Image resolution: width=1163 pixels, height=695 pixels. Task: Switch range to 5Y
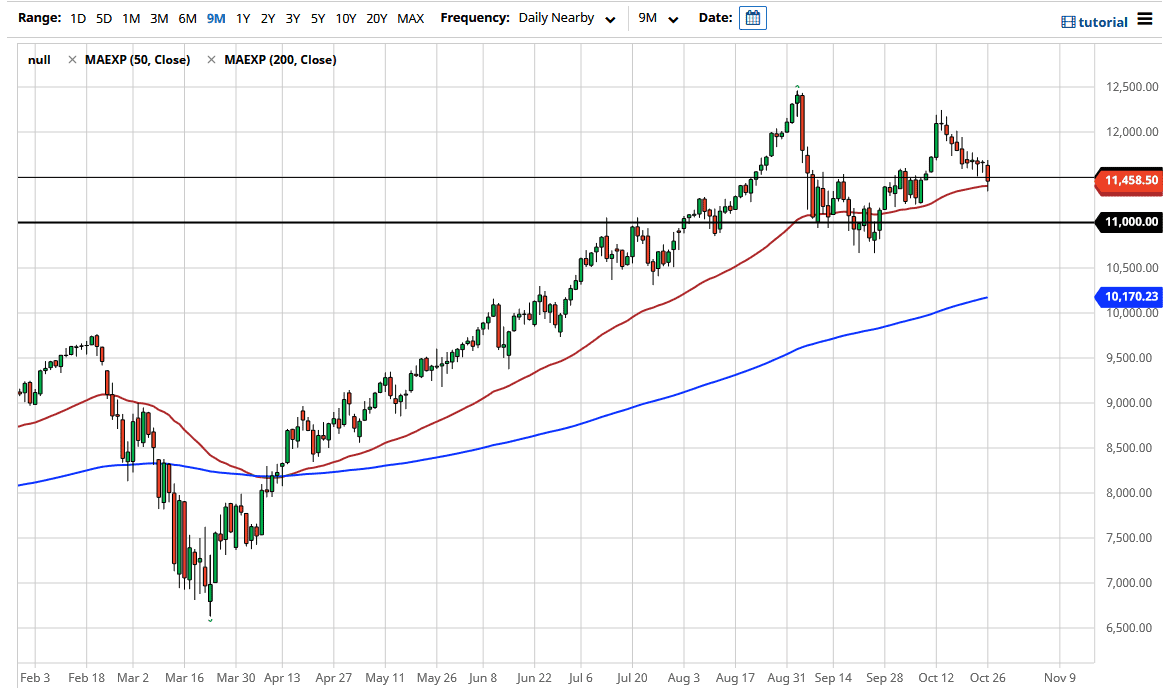[317, 18]
